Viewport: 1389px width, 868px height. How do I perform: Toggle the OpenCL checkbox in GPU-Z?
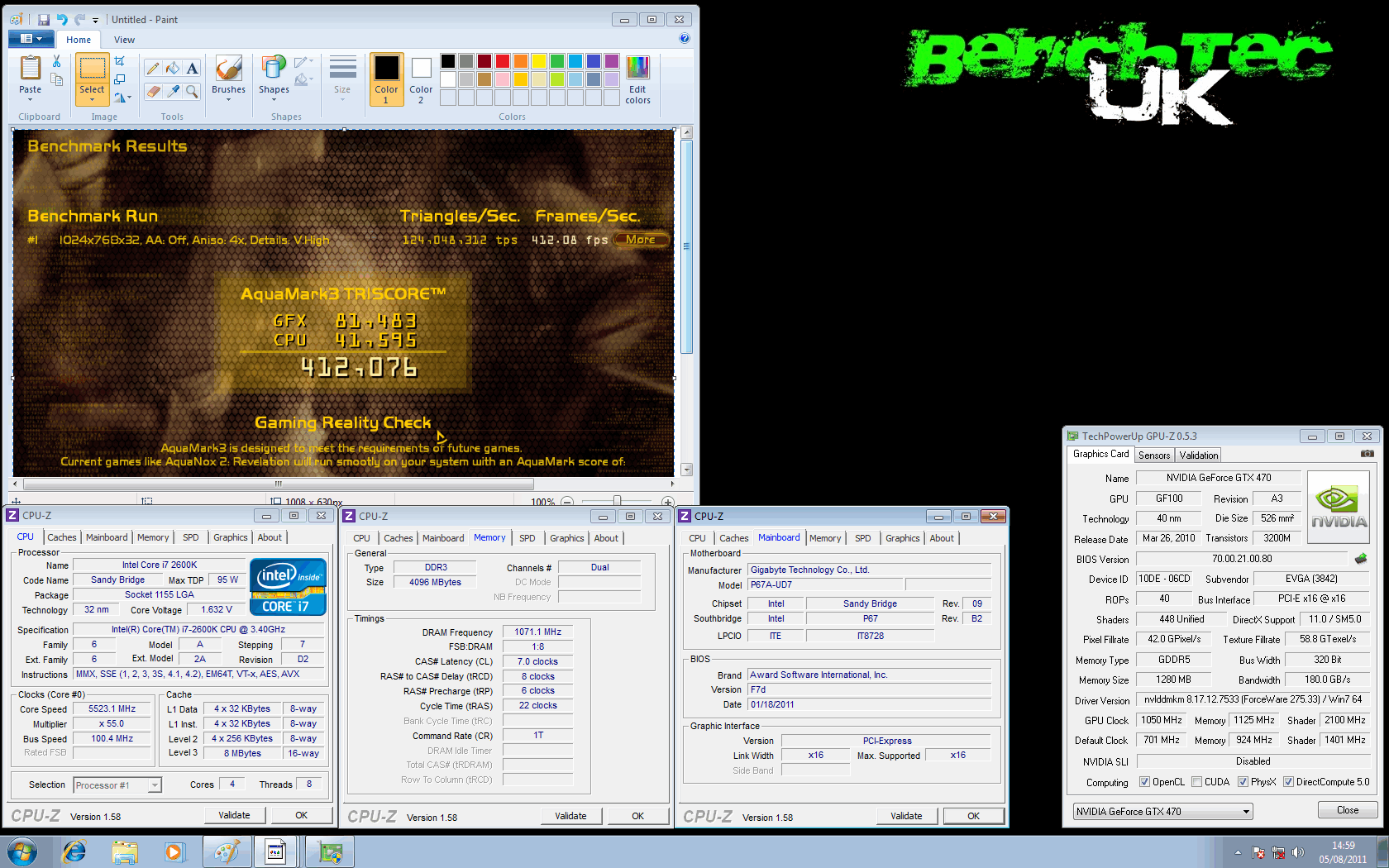click(1144, 782)
